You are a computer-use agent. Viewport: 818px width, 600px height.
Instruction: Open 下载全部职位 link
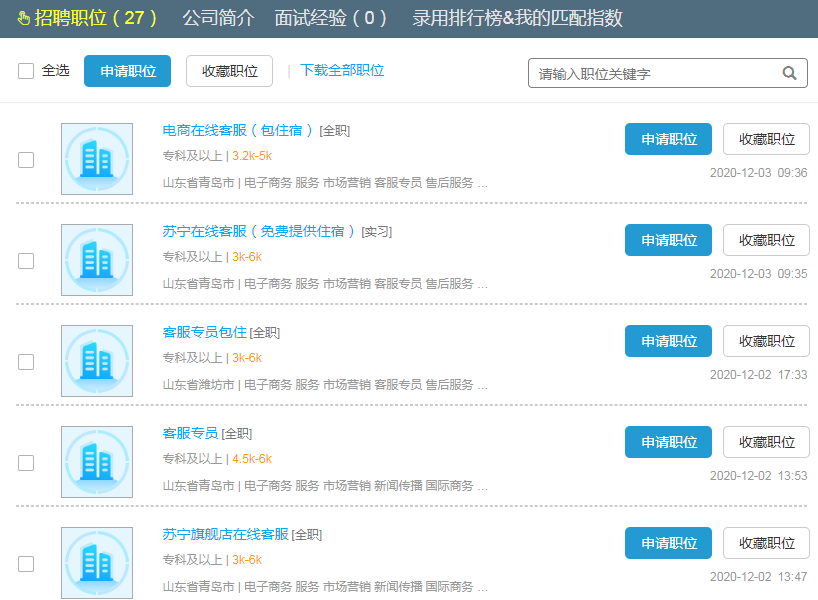[342, 71]
